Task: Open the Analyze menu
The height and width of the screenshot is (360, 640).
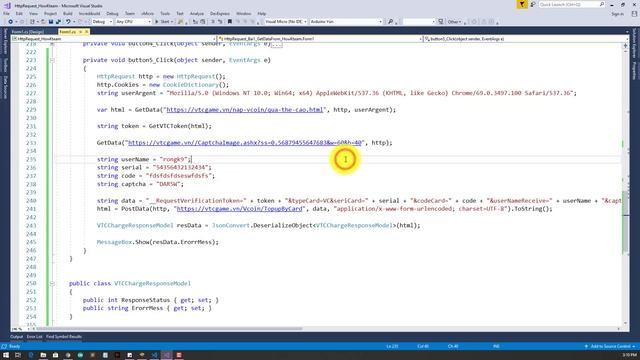Action: tap(197, 13)
